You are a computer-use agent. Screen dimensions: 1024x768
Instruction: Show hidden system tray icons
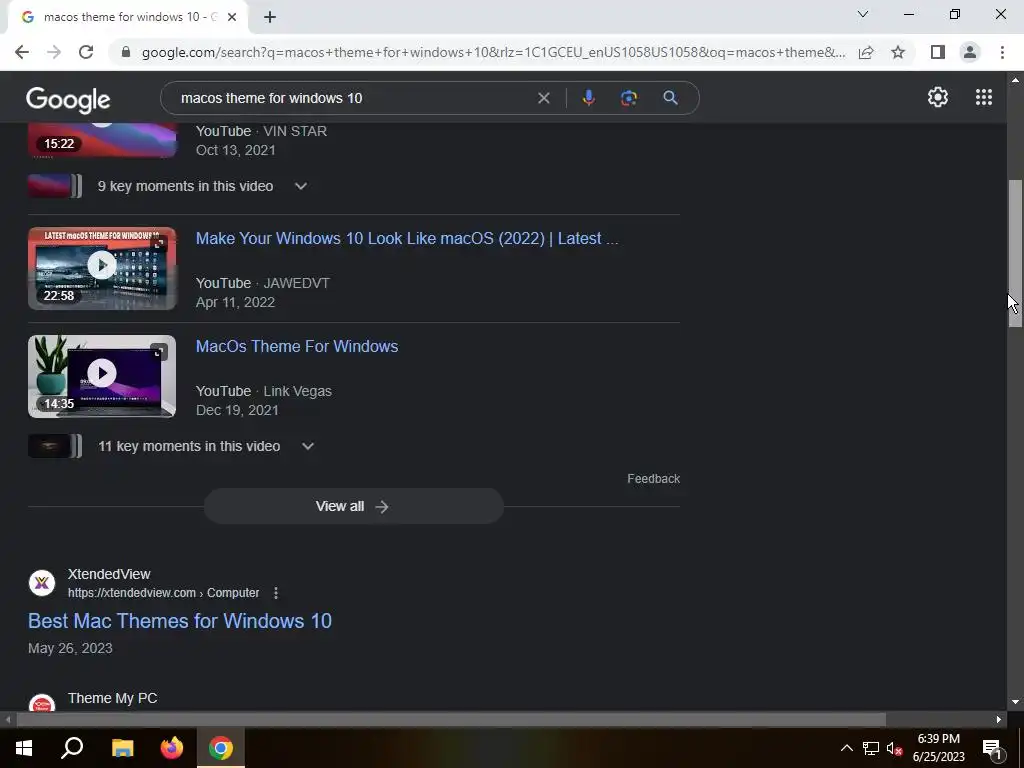pos(846,748)
